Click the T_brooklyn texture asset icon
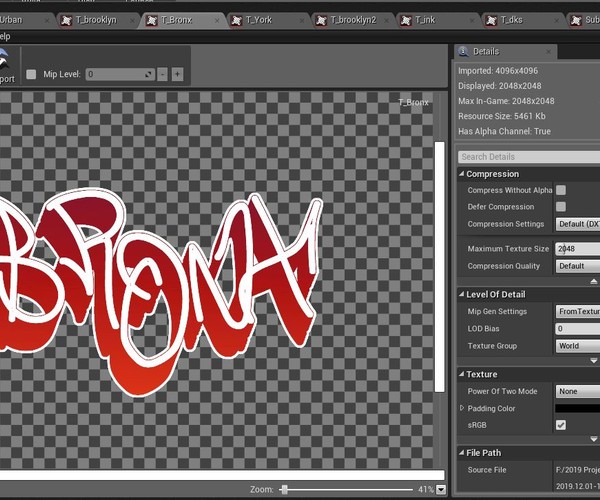Screen dimensions: 600x500 tap(67, 21)
